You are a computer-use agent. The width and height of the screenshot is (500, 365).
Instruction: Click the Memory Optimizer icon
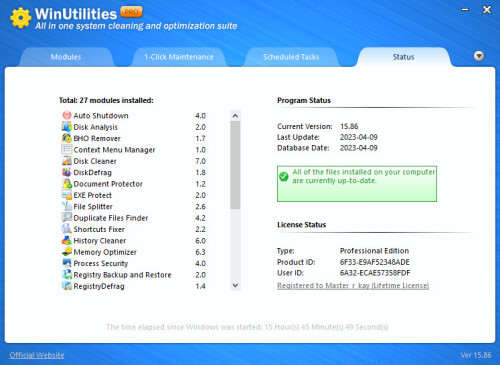[67, 251]
